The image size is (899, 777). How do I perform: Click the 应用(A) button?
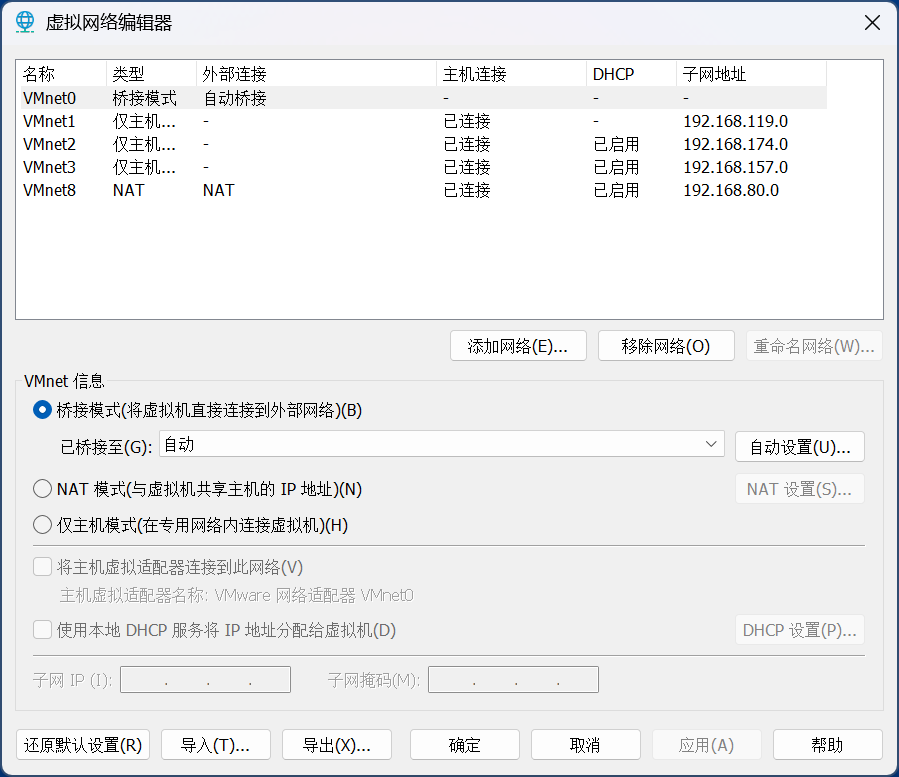coord(707,745)
